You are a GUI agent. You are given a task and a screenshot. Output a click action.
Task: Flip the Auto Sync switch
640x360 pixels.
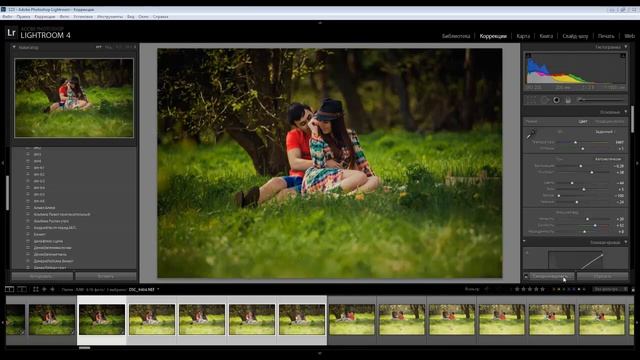pos(526,276)
